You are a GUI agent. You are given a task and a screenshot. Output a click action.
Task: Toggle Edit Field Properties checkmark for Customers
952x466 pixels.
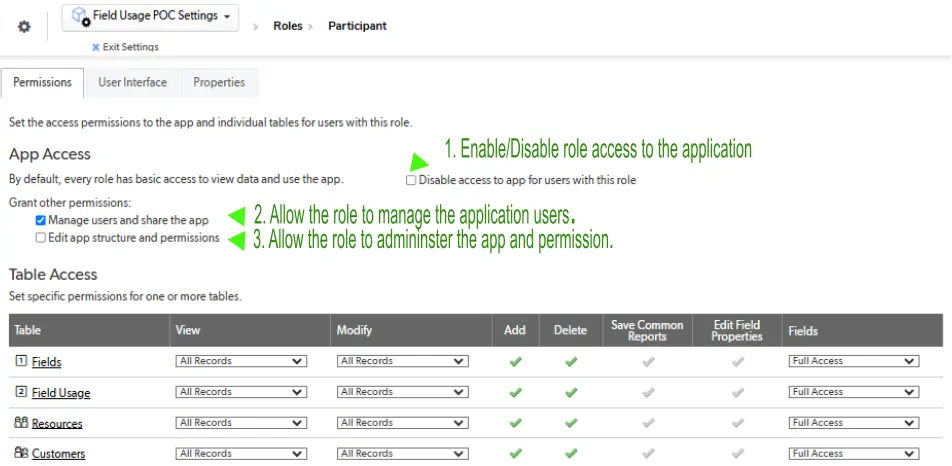coord(737,453)
